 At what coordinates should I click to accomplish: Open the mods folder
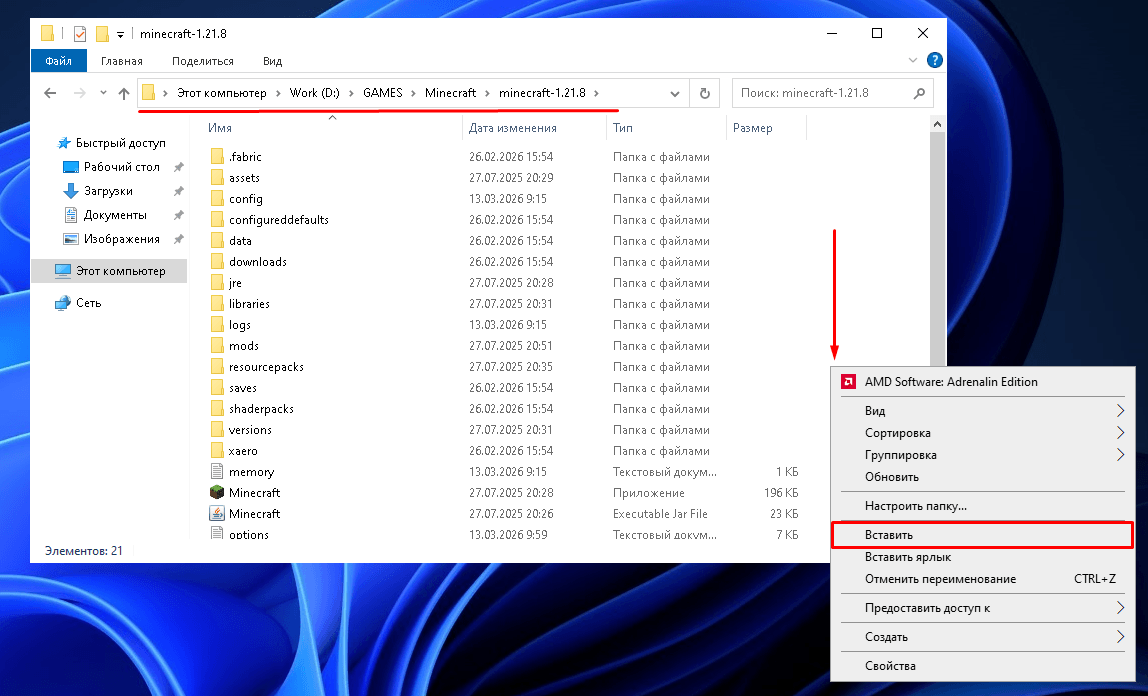tap(243, 346)
